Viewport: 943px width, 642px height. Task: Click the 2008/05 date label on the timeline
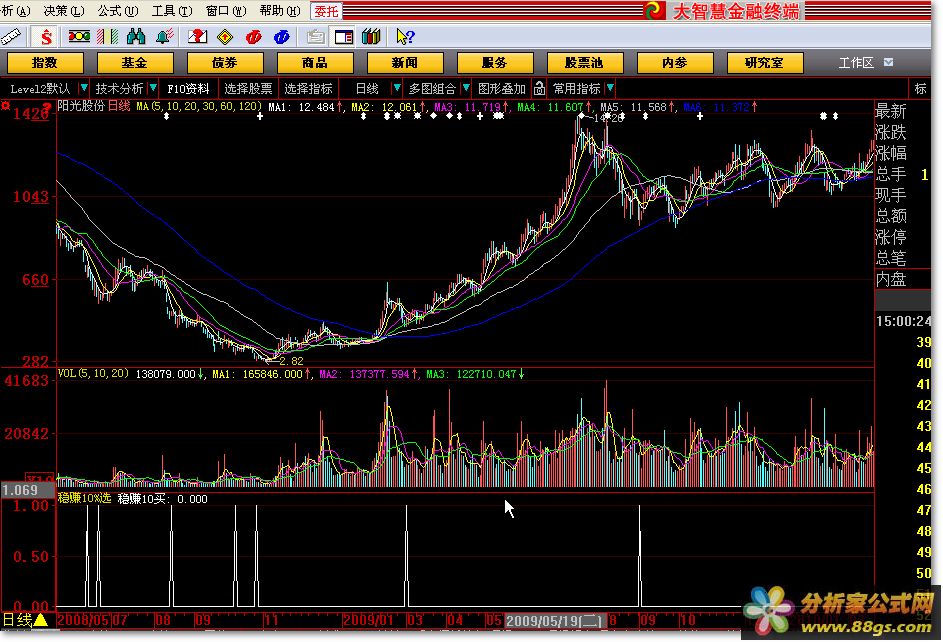pos(83,620)
